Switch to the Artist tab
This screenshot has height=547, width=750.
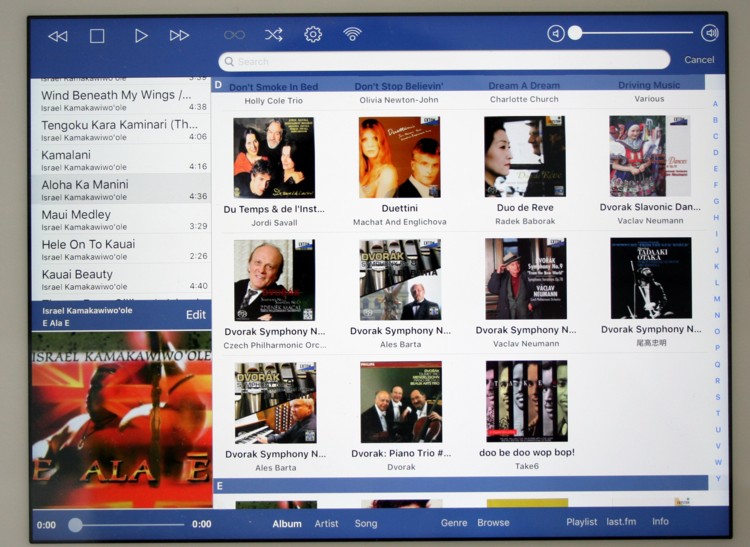(x=326, y=524)
